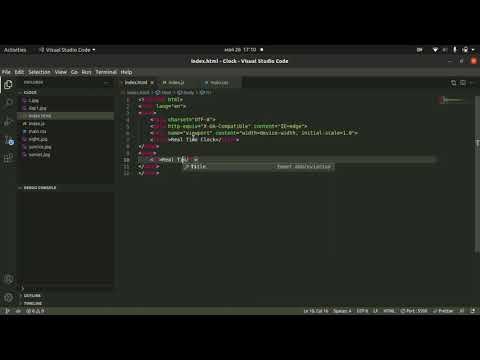Open the Help menu
The width and height of the screenshot is (480, 360).
pyautogui.click(x=126, y=72)
